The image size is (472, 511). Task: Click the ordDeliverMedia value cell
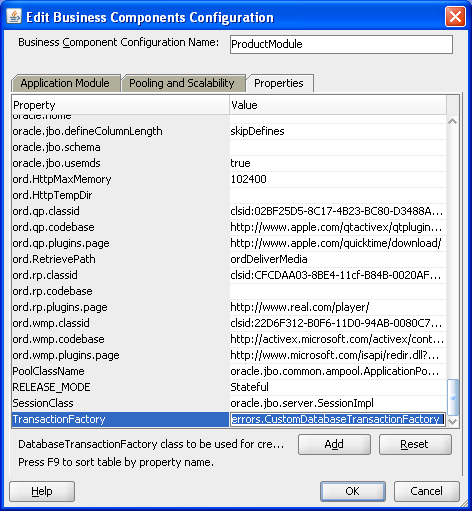(x=338, y=259)
